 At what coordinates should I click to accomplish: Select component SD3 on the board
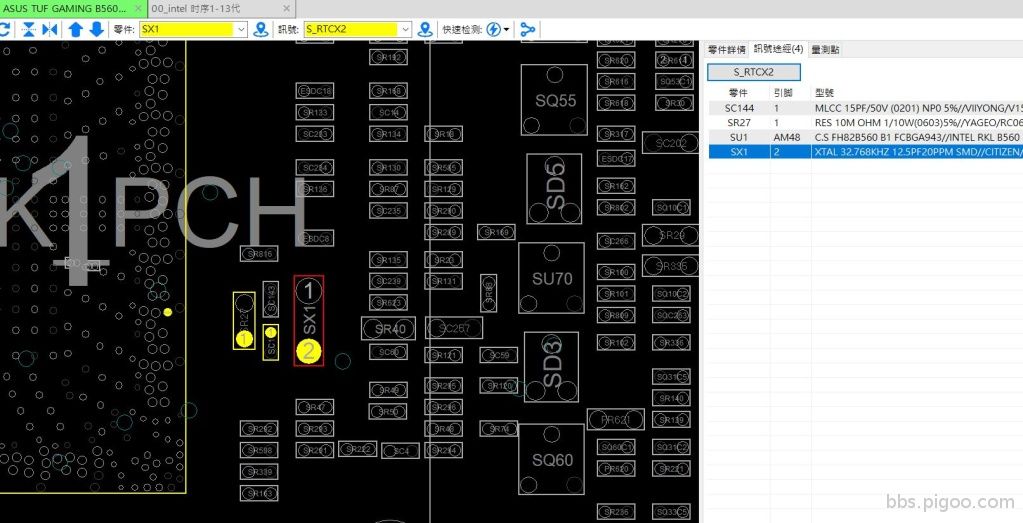551,367
